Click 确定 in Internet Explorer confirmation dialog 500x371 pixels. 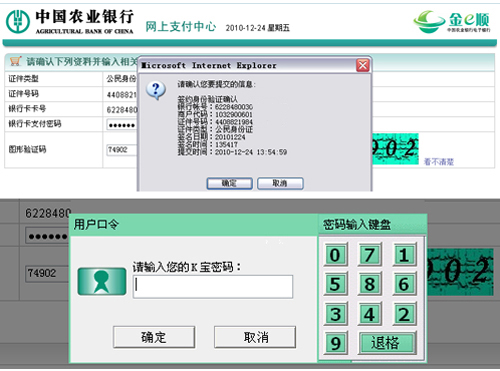(x=229, y=183)
